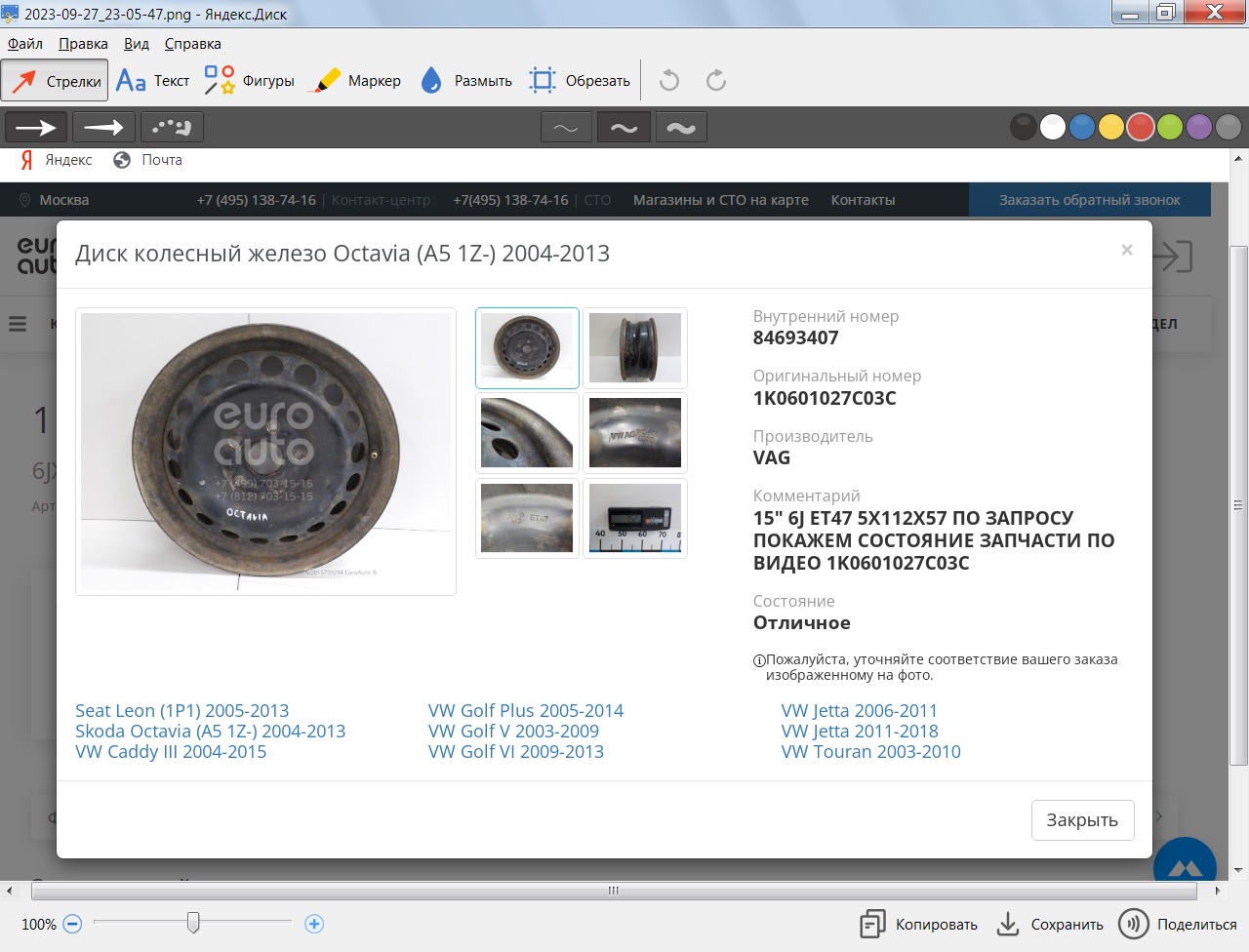Image resolution: width=1249 pixels, height=952 pixels.
Task: Choose the green color swatch
Action: click(x=1170, y=127)
